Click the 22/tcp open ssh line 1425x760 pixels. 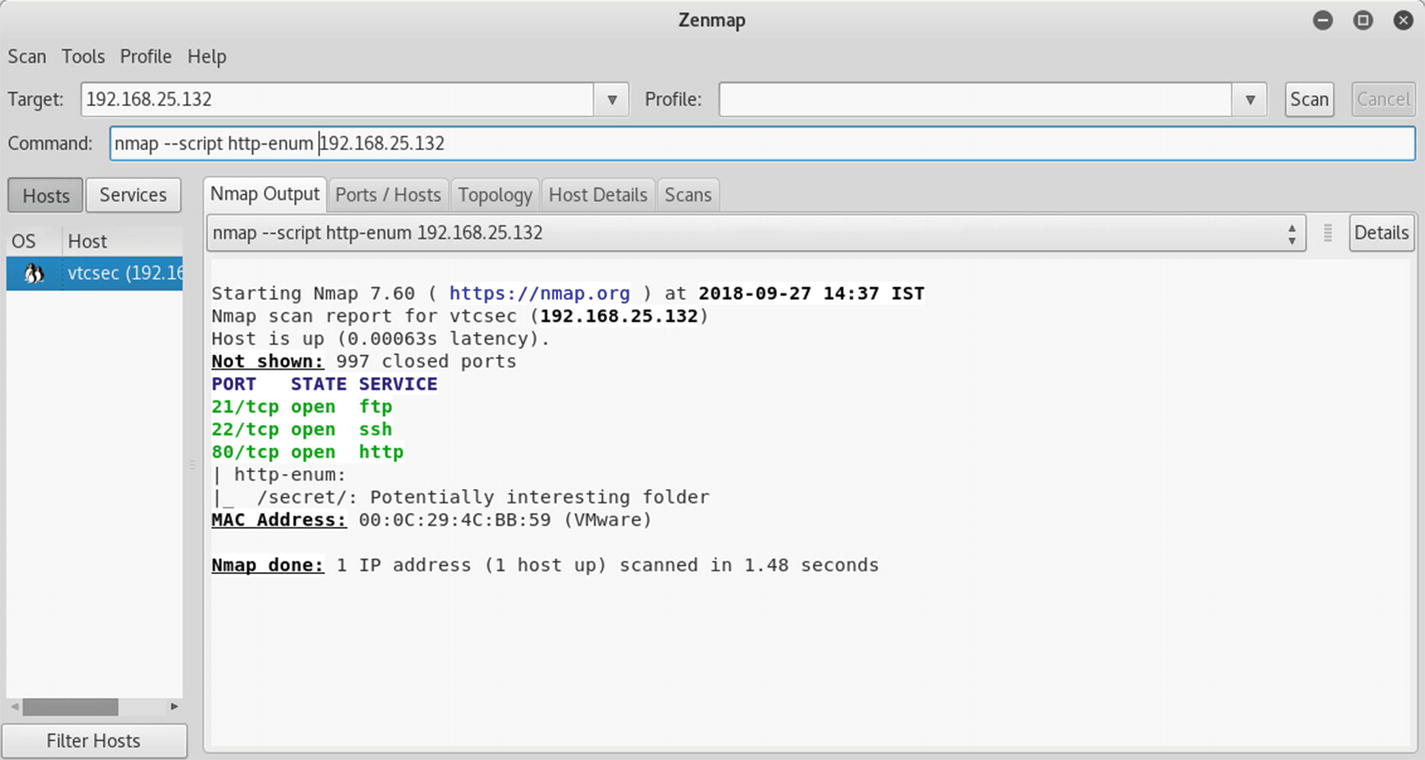[302, 430]
